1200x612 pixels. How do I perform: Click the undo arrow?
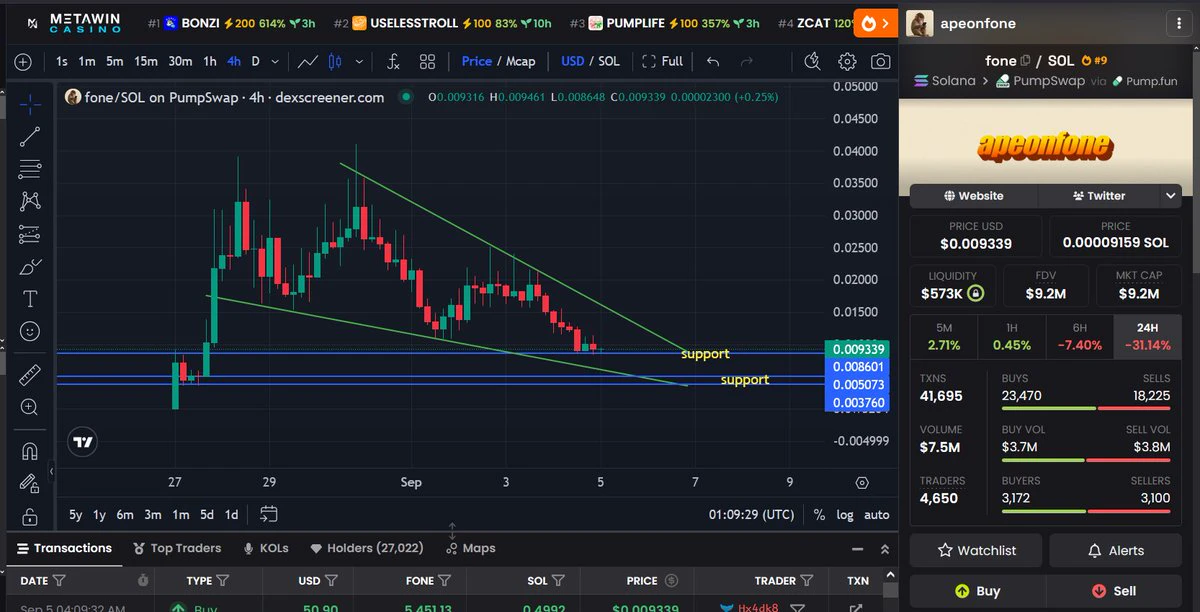tap(713, 61)
